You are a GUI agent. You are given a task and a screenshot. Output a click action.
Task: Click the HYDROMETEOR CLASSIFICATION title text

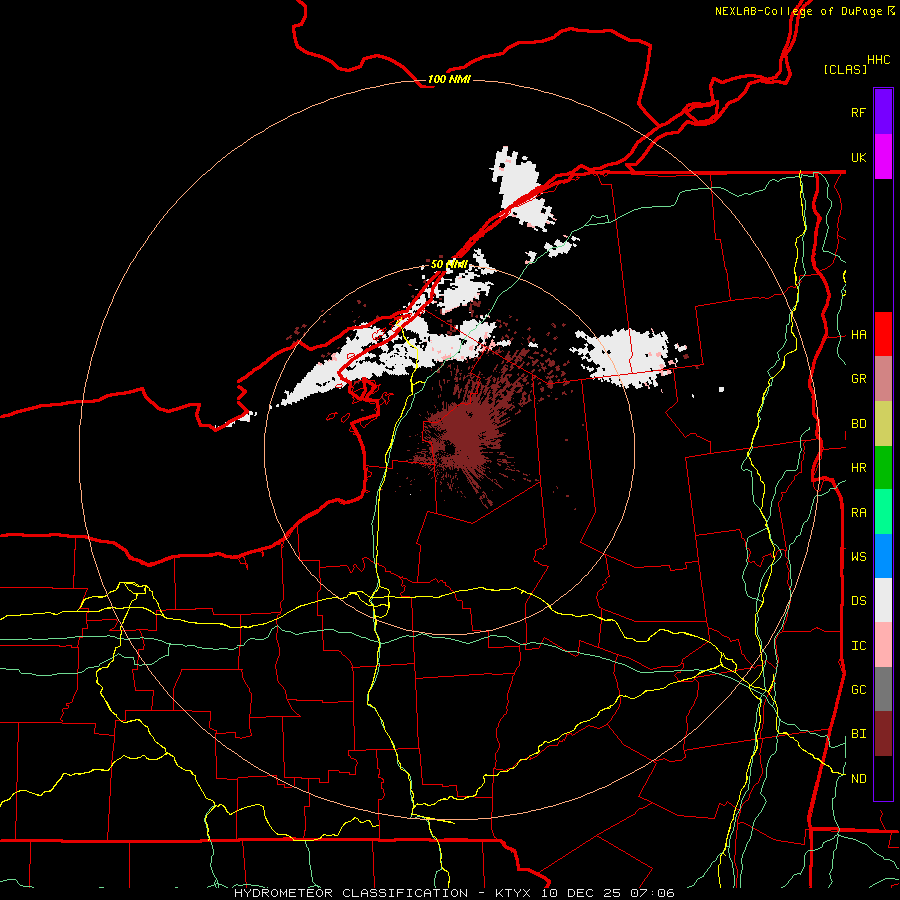tap(351, 893)
